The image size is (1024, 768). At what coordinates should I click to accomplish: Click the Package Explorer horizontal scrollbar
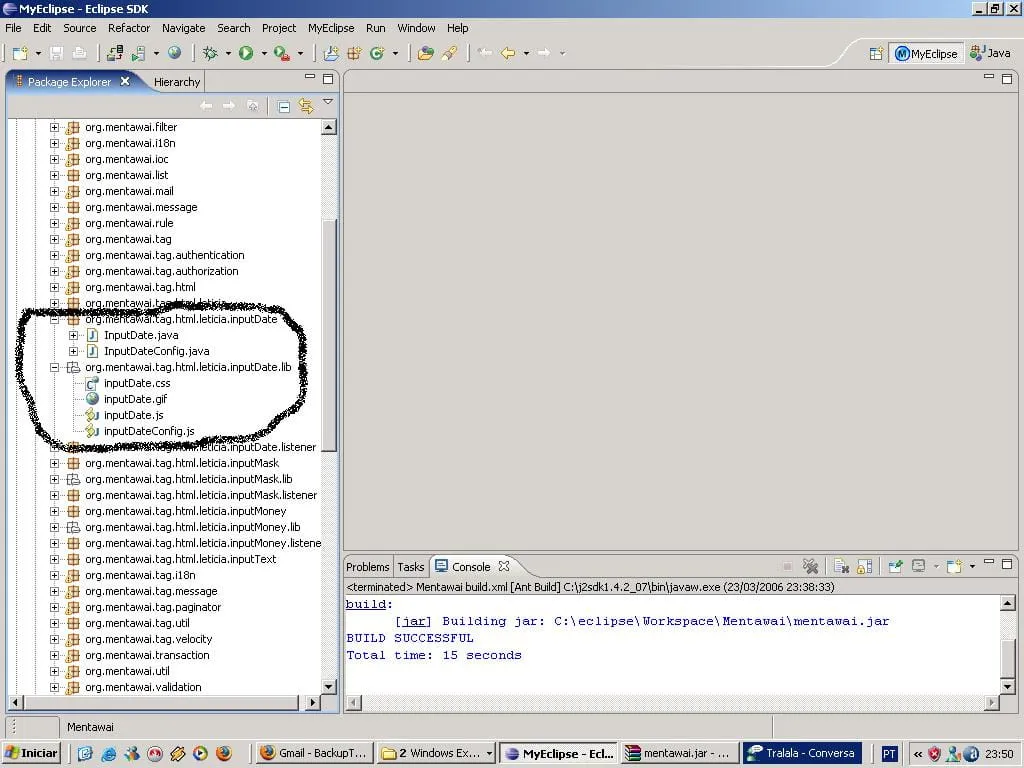[165, 703]
